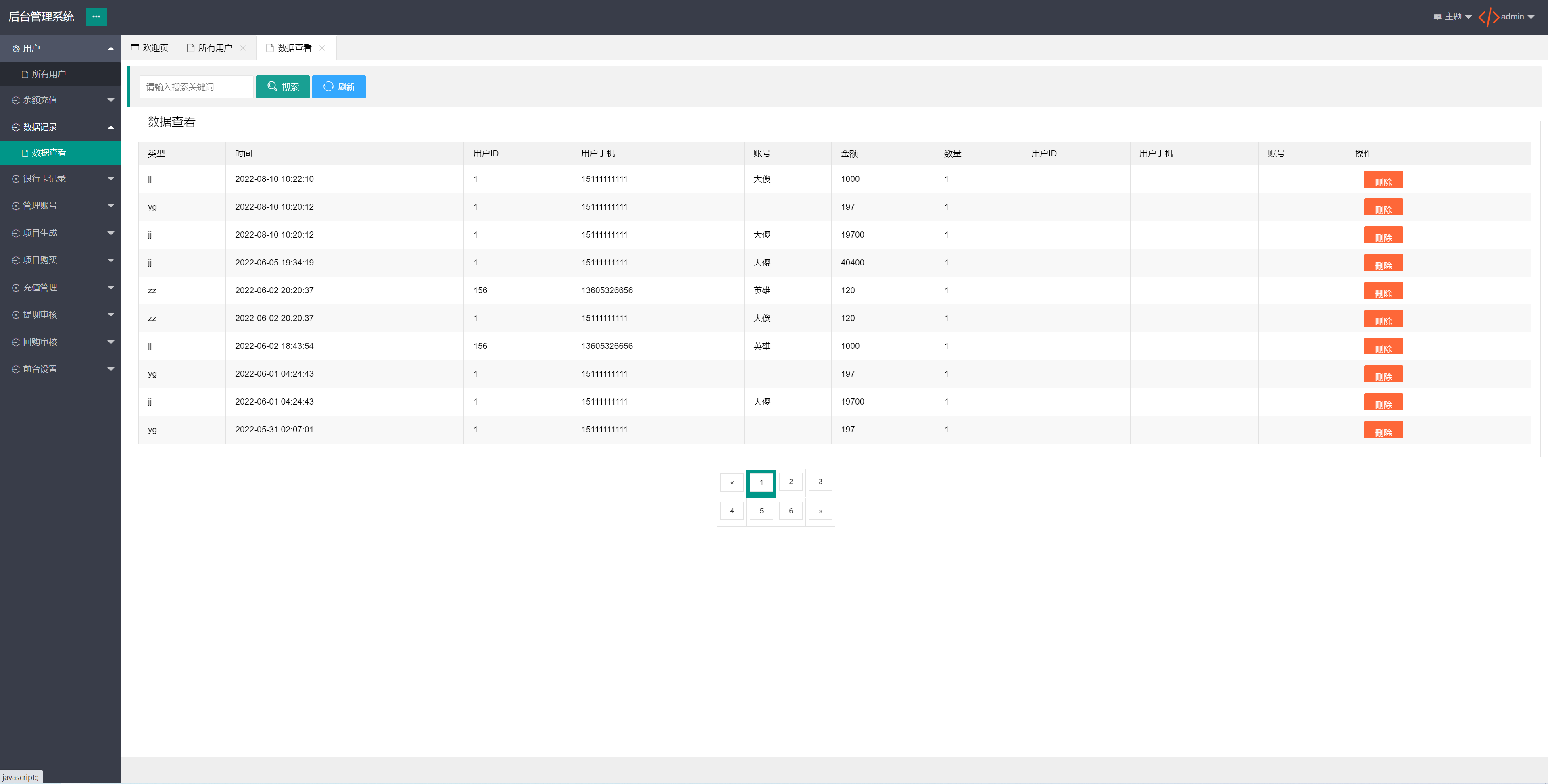Expand the 前台设置 menu

(x=60, y=369)
